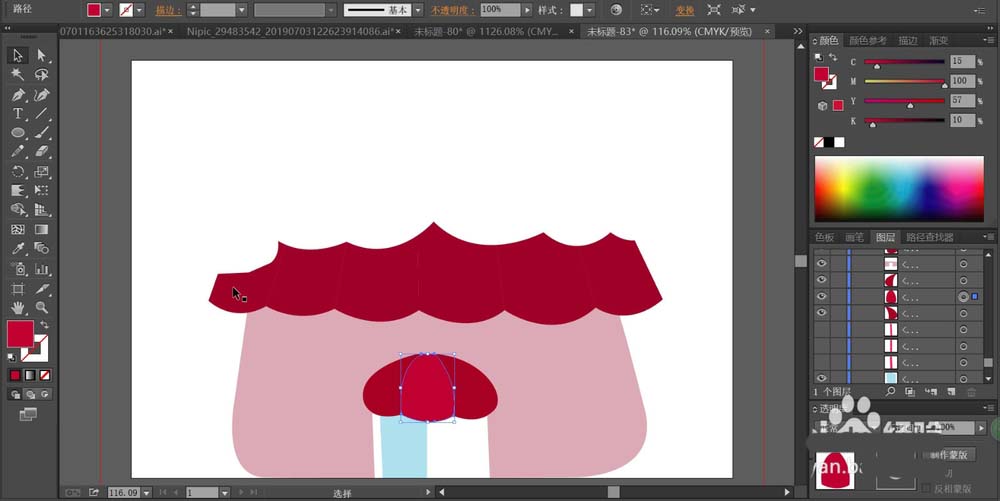Set toolbox paint mode to solid Color
Screen dimensions: 1000x501
(x=15, y=375)
